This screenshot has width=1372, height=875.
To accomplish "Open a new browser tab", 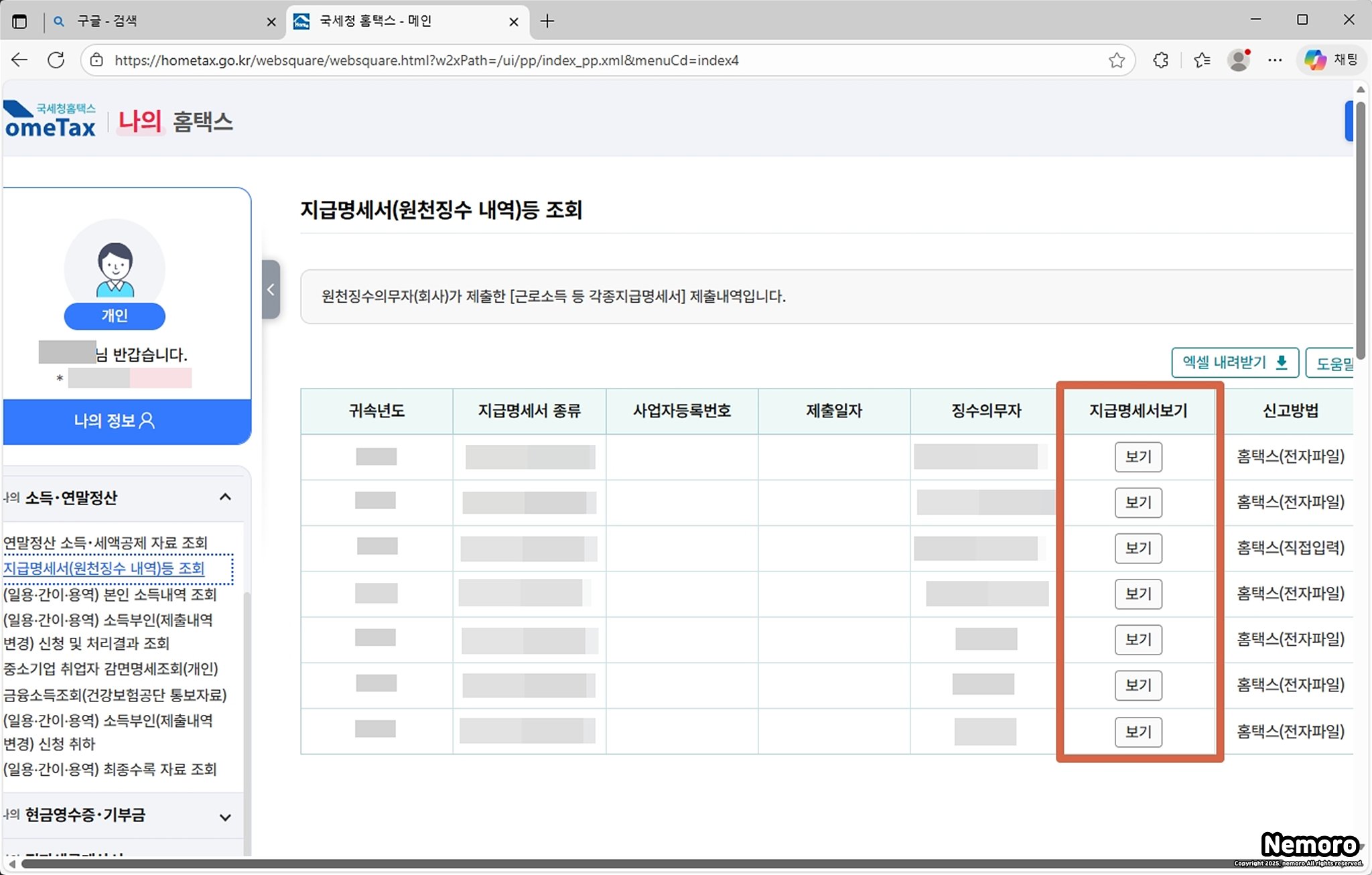I will click(547, 21).
